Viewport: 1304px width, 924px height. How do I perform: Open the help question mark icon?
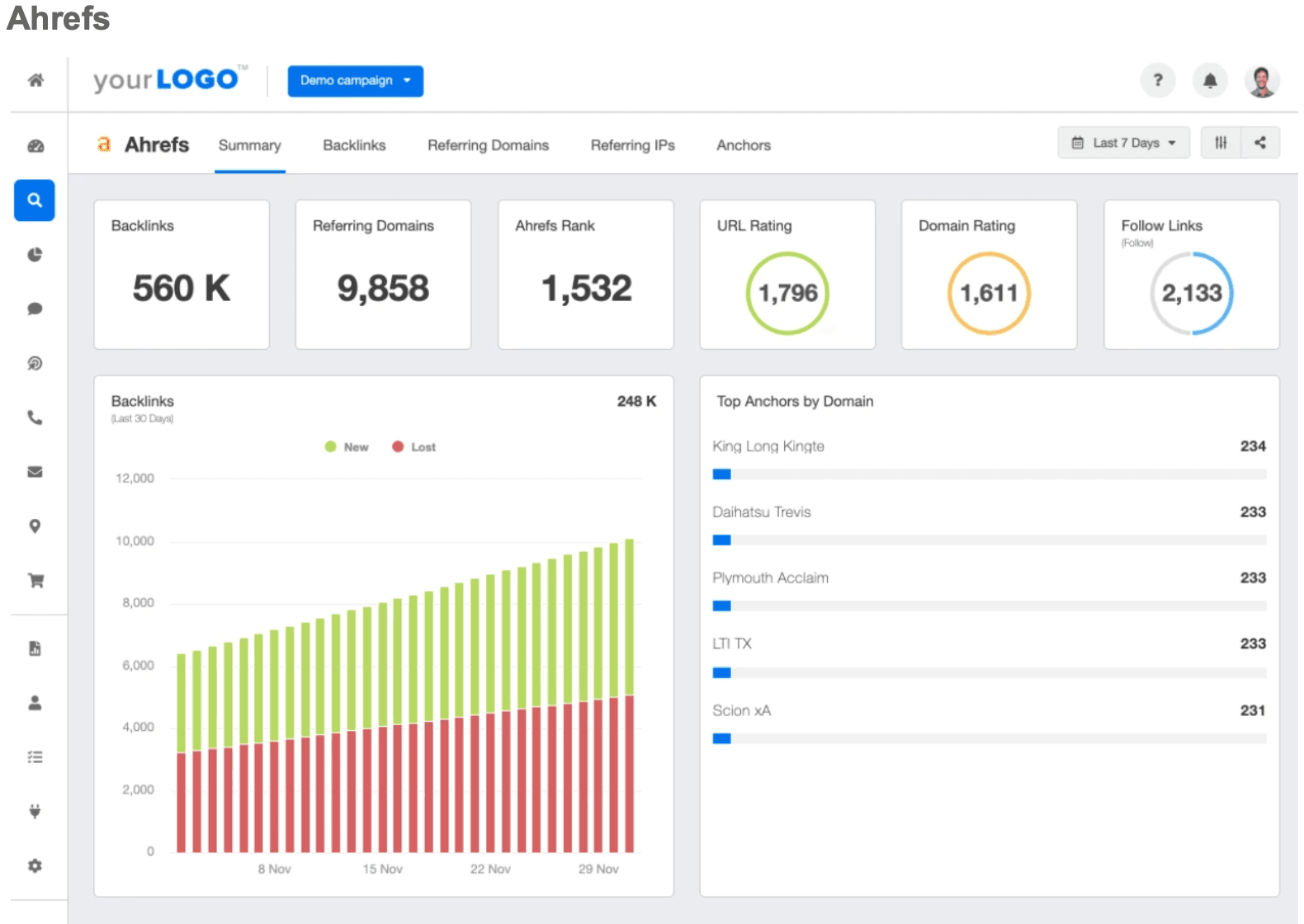(1157, 81)
